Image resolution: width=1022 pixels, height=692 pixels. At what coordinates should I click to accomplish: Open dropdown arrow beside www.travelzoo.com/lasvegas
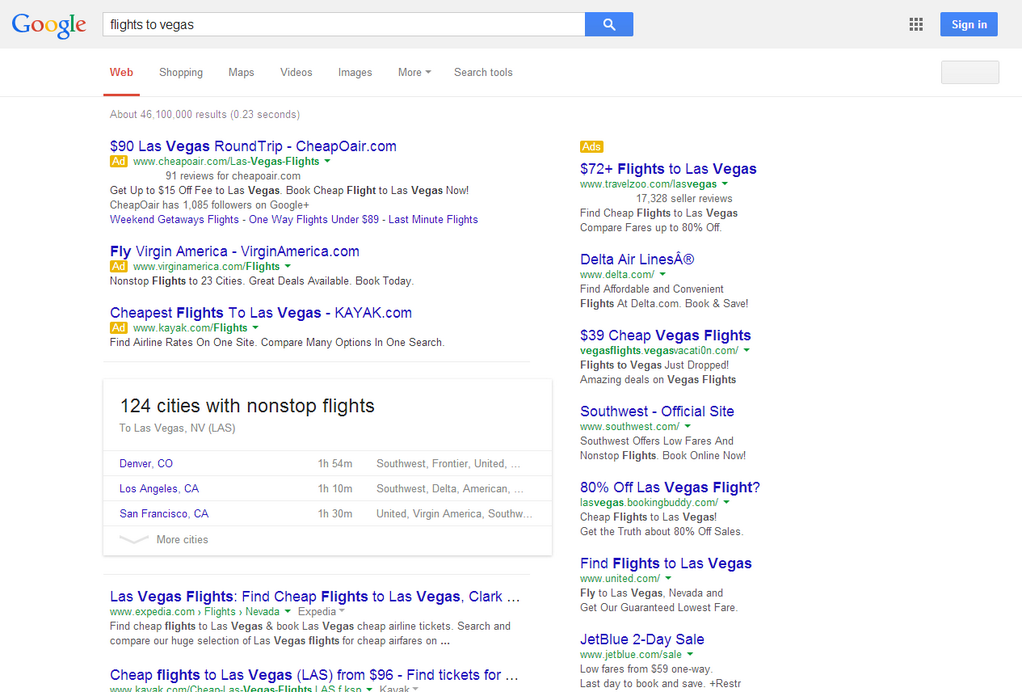(x=725, y=184)
